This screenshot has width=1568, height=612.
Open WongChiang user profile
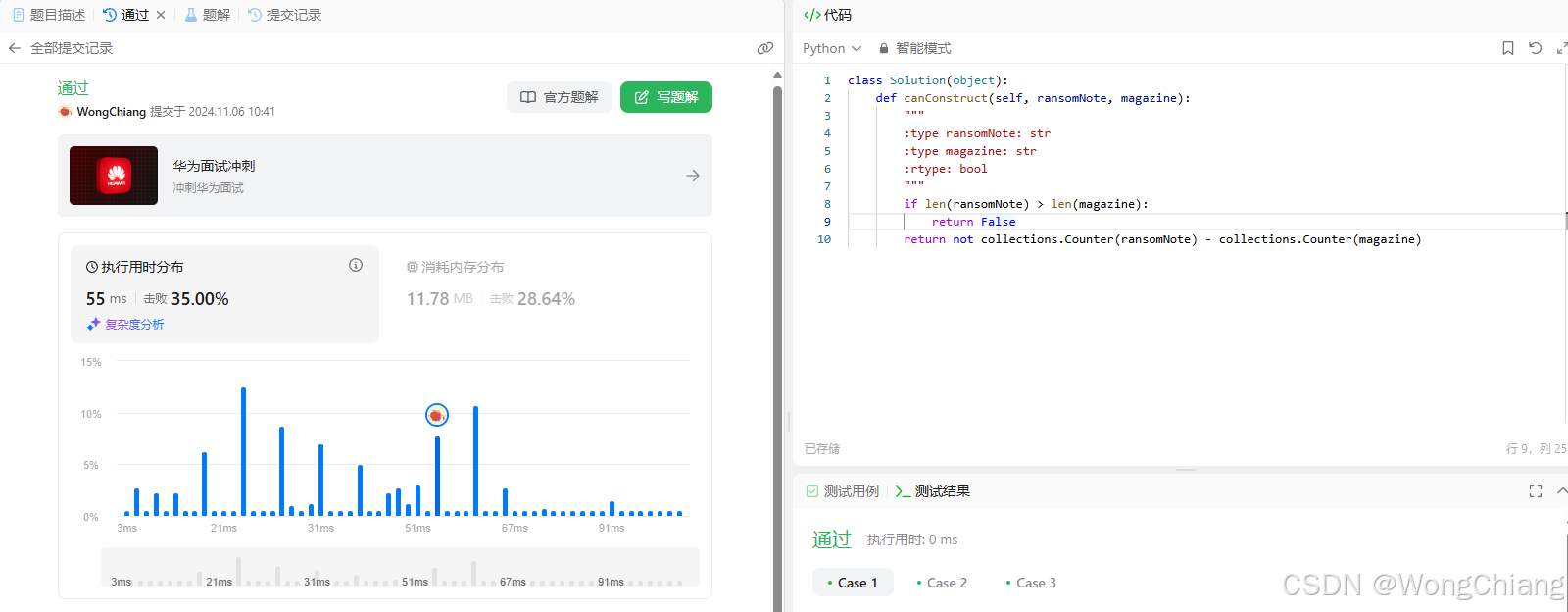pos(111,112)
